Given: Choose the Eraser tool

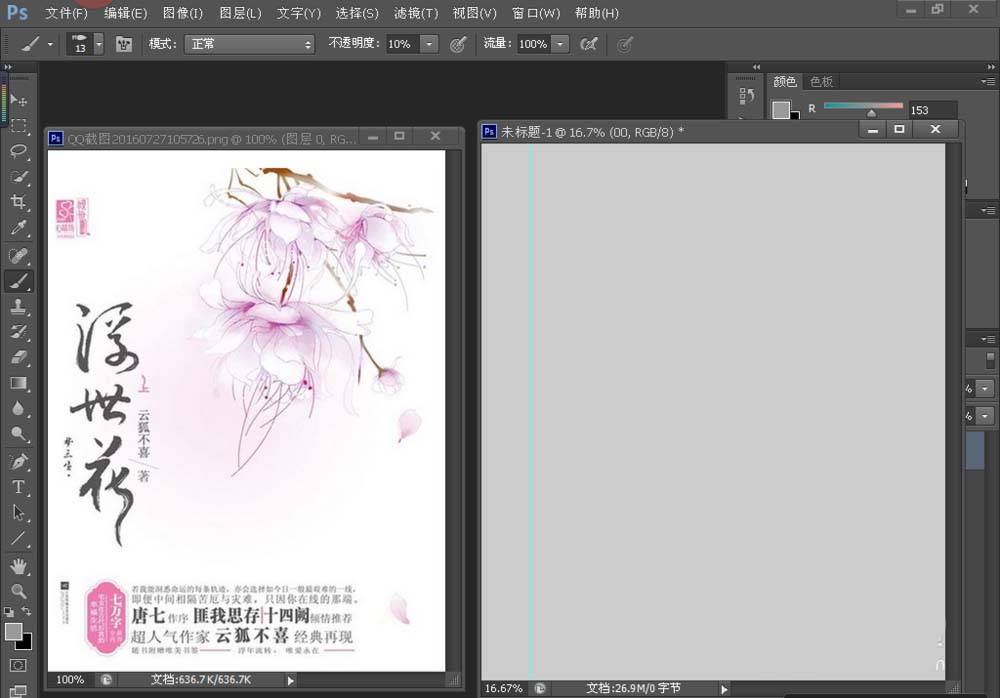Looking at the screenshot, I should pos(18,357).
